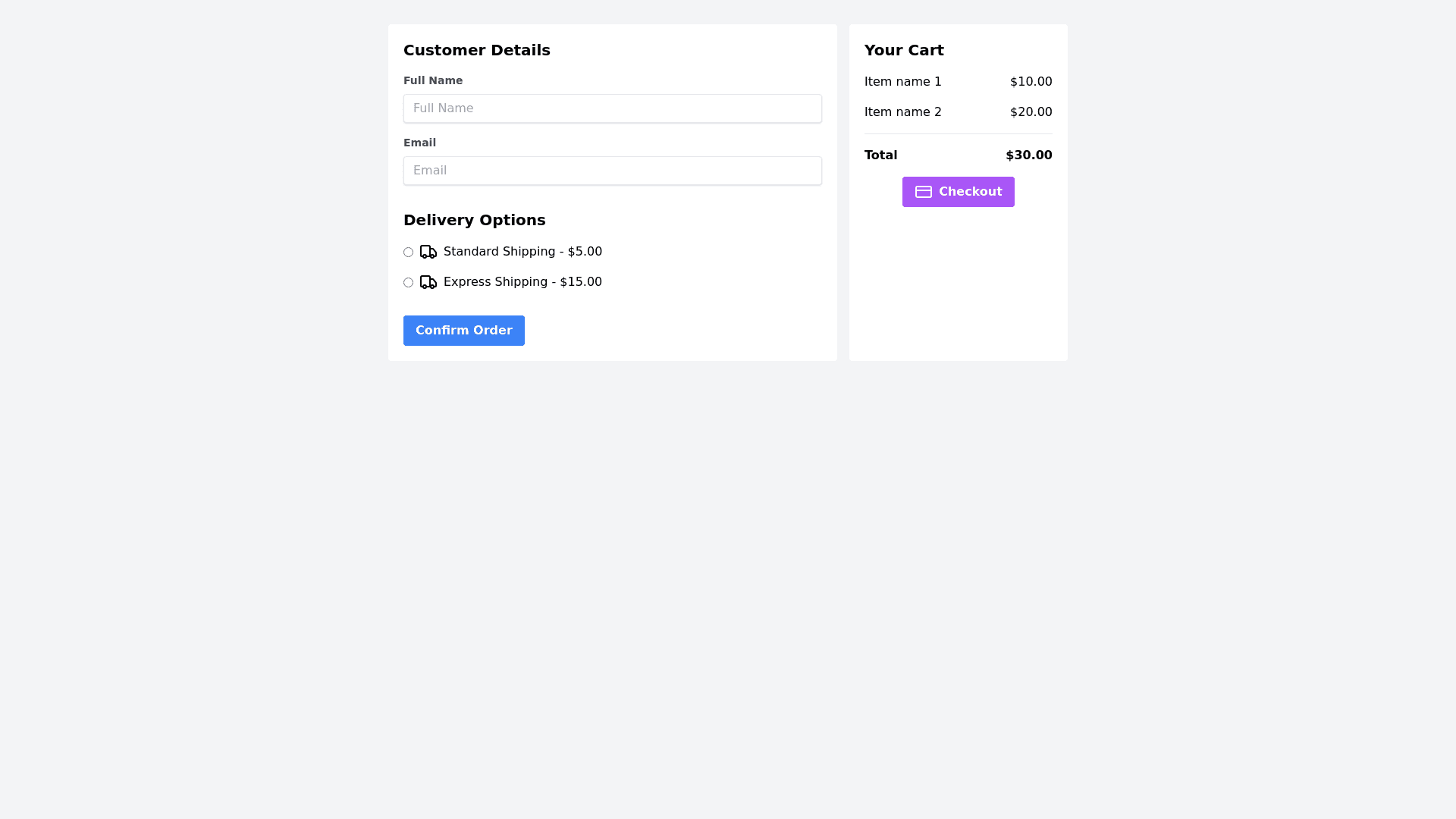1456x819 pixels.
Task: Select the Standard Shipping radio button
Action: (409, 253)
